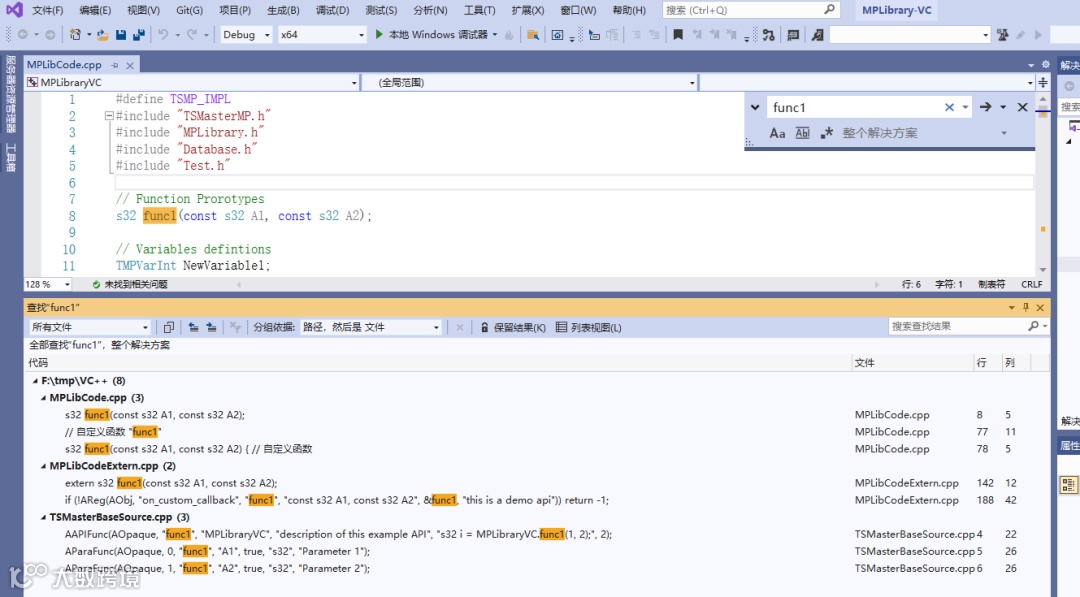This screenshot has height=597, width=1080.
Task: Open result '// 自定义函数 "func1"' line 77
Action: coord(112,432)
